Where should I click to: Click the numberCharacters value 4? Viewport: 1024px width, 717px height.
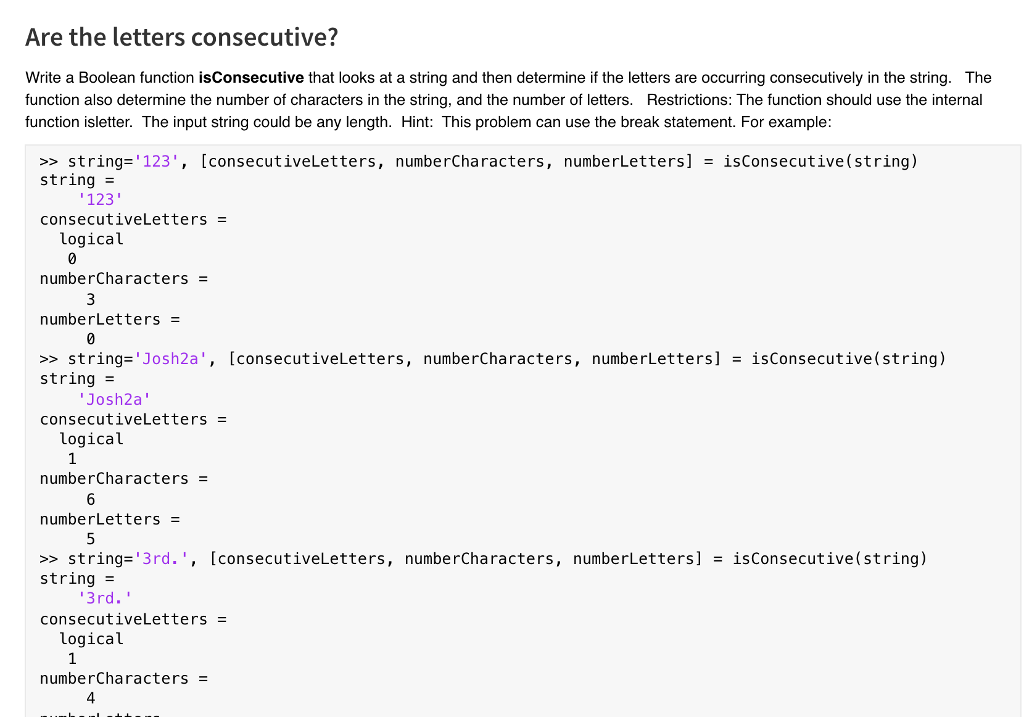(91, 698)
